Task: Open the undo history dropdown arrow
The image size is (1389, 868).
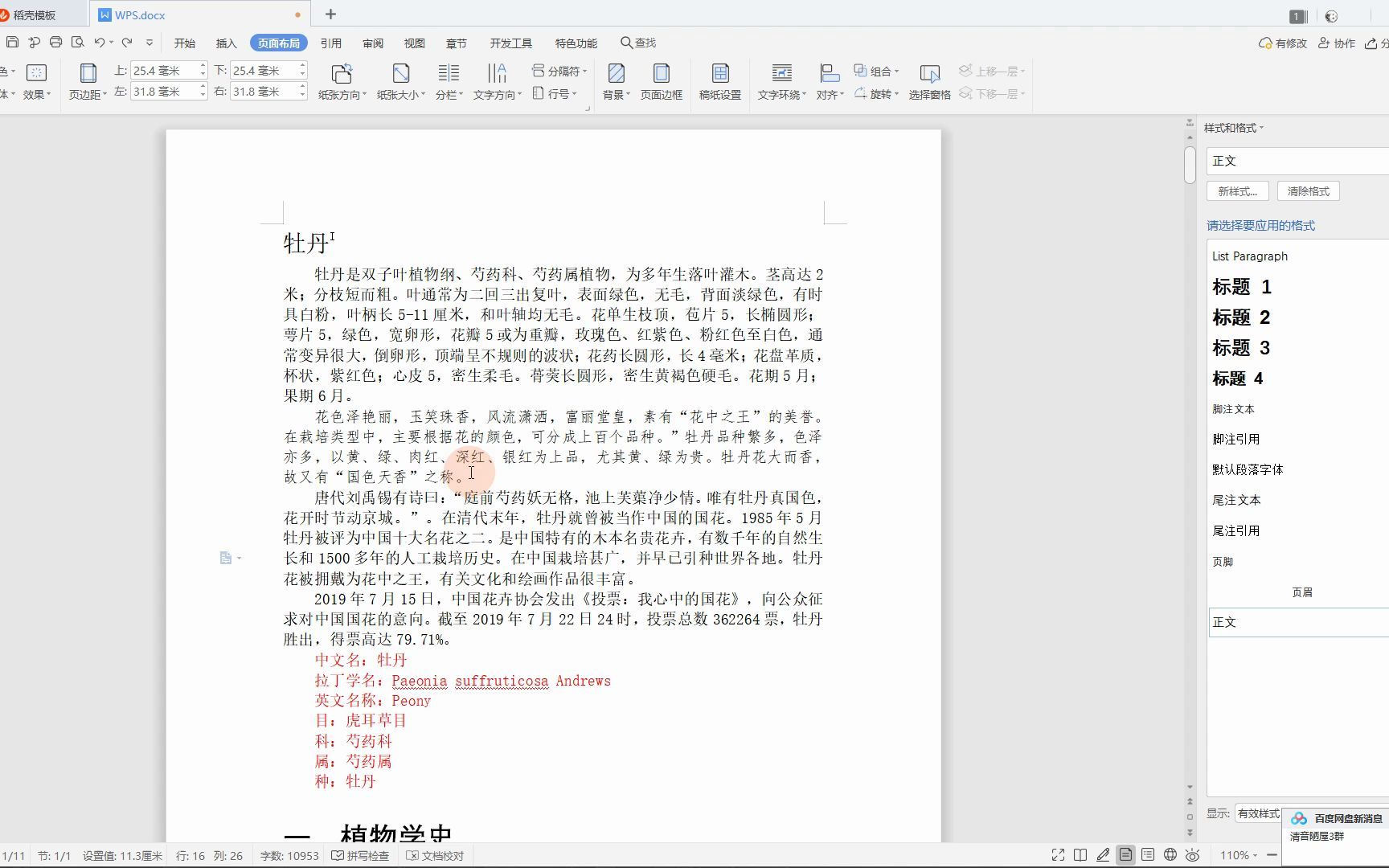Action: pos(111,43)
